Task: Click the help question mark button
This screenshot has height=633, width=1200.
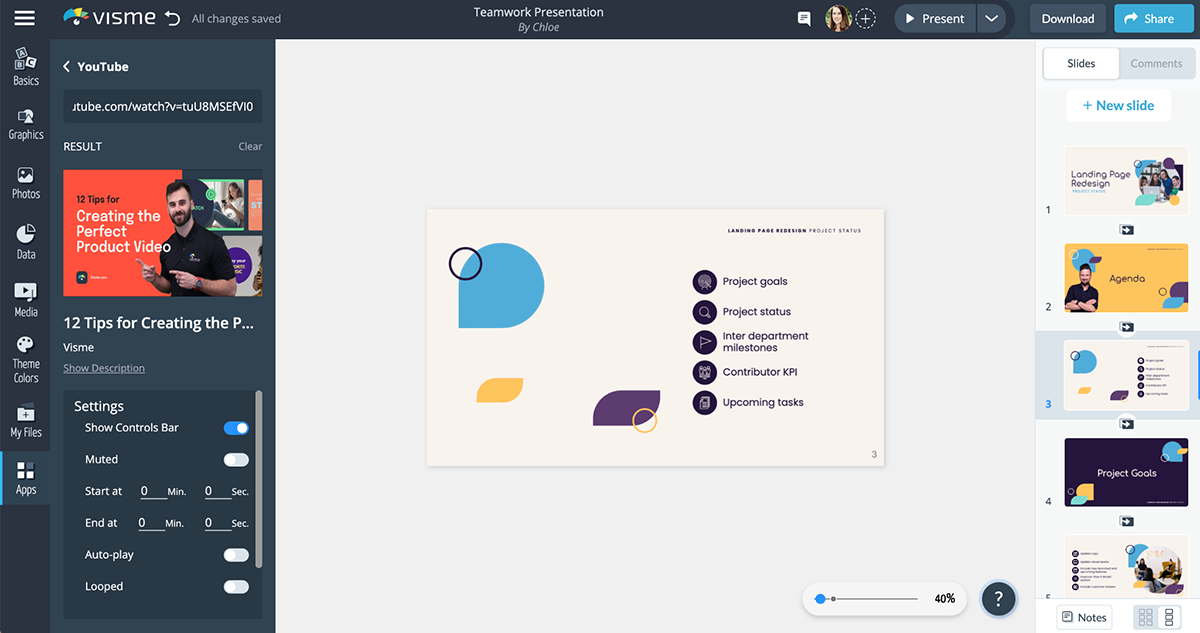Action: pos(998,598)
